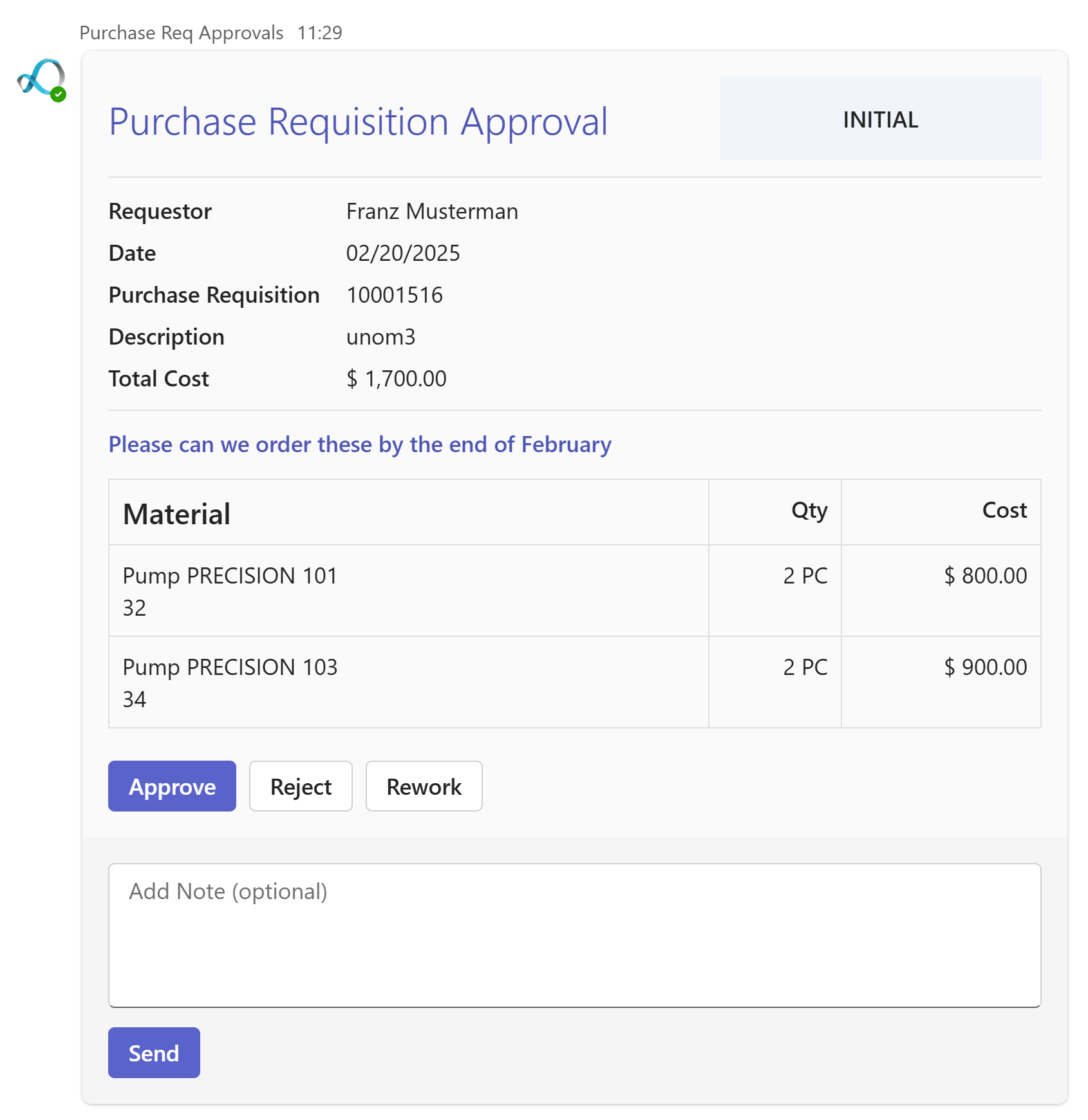This screenshot has width=1088, height=1120.
Task: Click the green status badge on avatar
Action: click(x=58, y=95)
